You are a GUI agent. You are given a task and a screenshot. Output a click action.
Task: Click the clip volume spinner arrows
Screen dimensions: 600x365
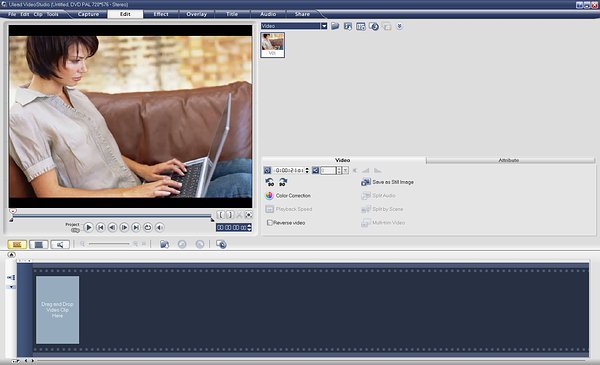(x=339, y=170)
